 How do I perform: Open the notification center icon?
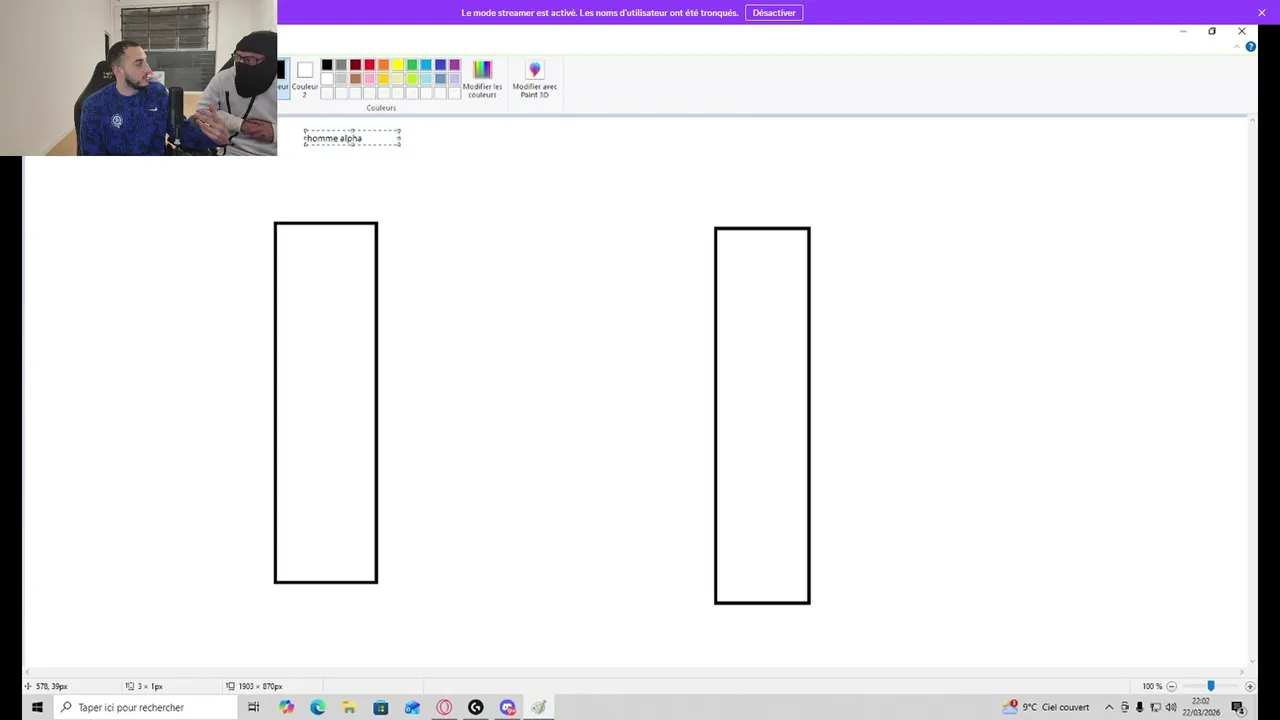[1238, 707]
